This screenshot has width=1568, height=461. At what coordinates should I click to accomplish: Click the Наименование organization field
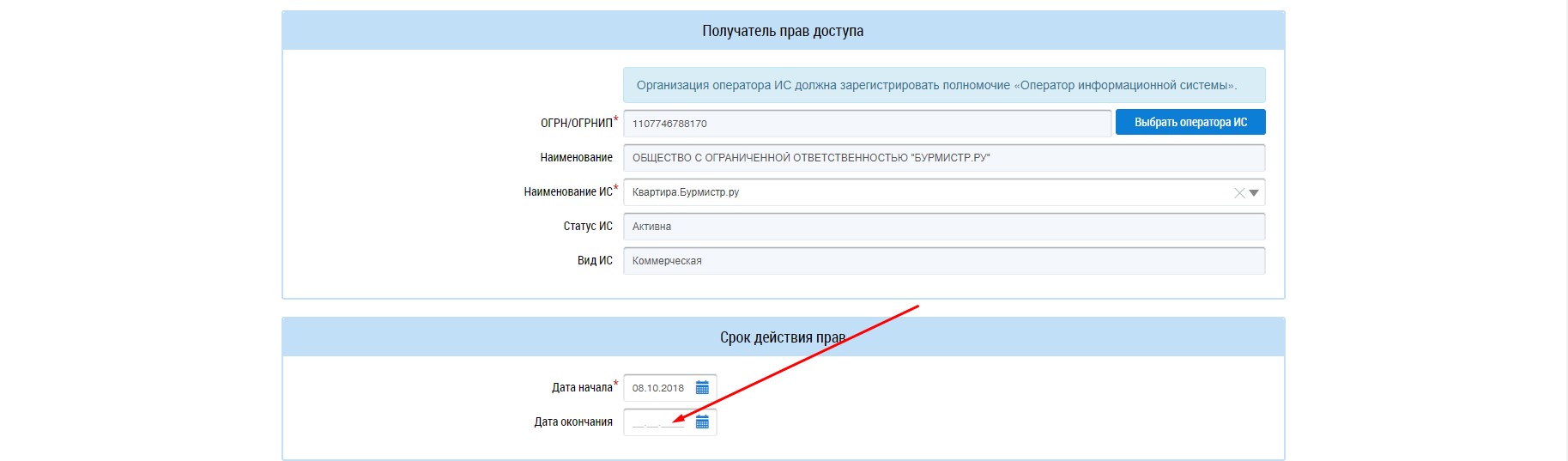[x=944, y=158]
